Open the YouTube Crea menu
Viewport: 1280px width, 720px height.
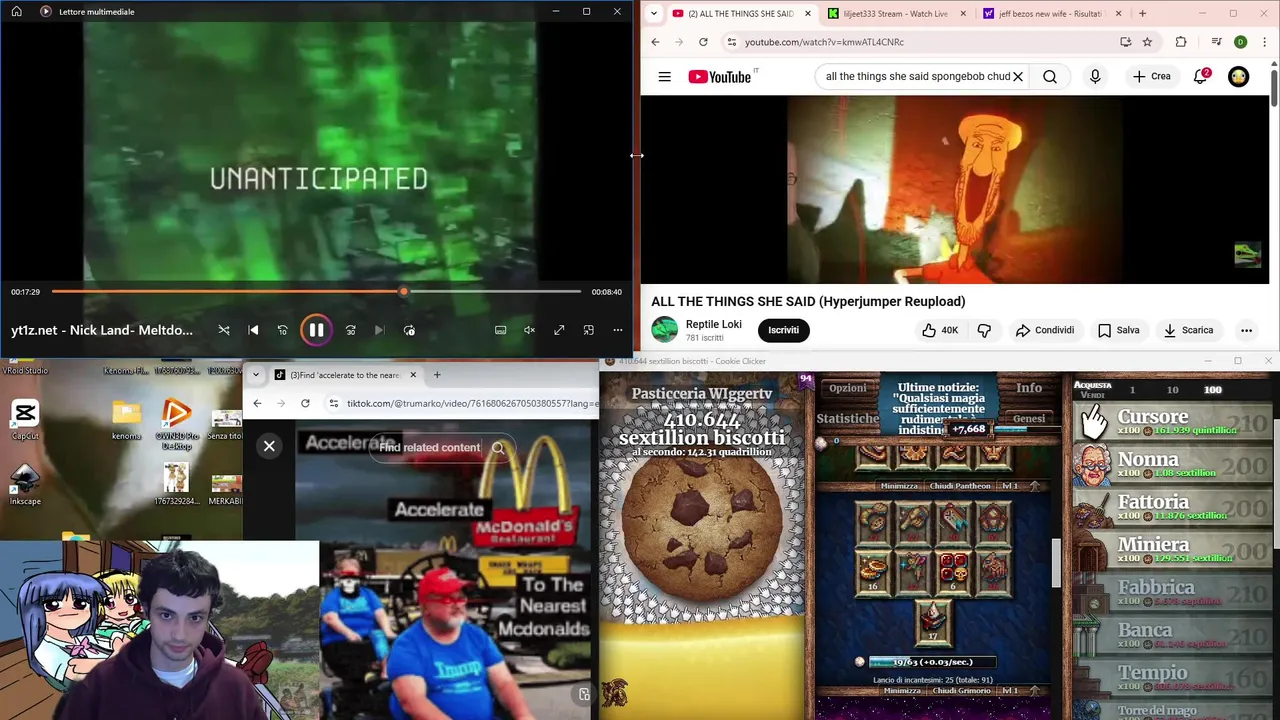tap(1151, 76)
